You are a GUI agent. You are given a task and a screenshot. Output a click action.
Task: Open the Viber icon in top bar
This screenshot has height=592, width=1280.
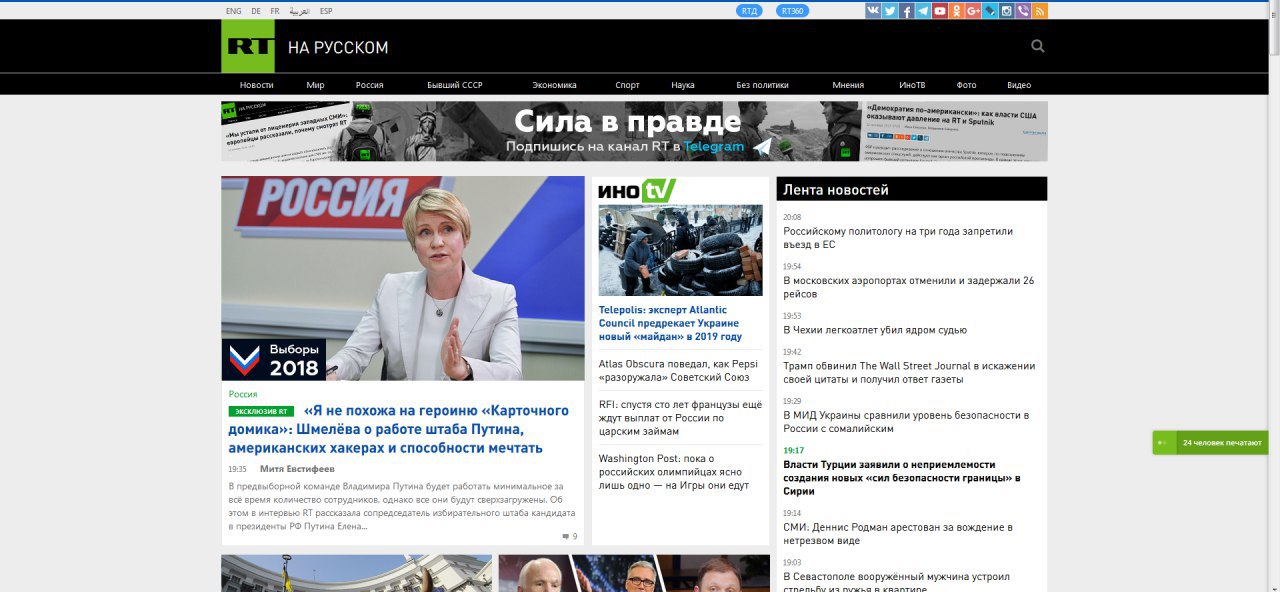coord(1023,11)
